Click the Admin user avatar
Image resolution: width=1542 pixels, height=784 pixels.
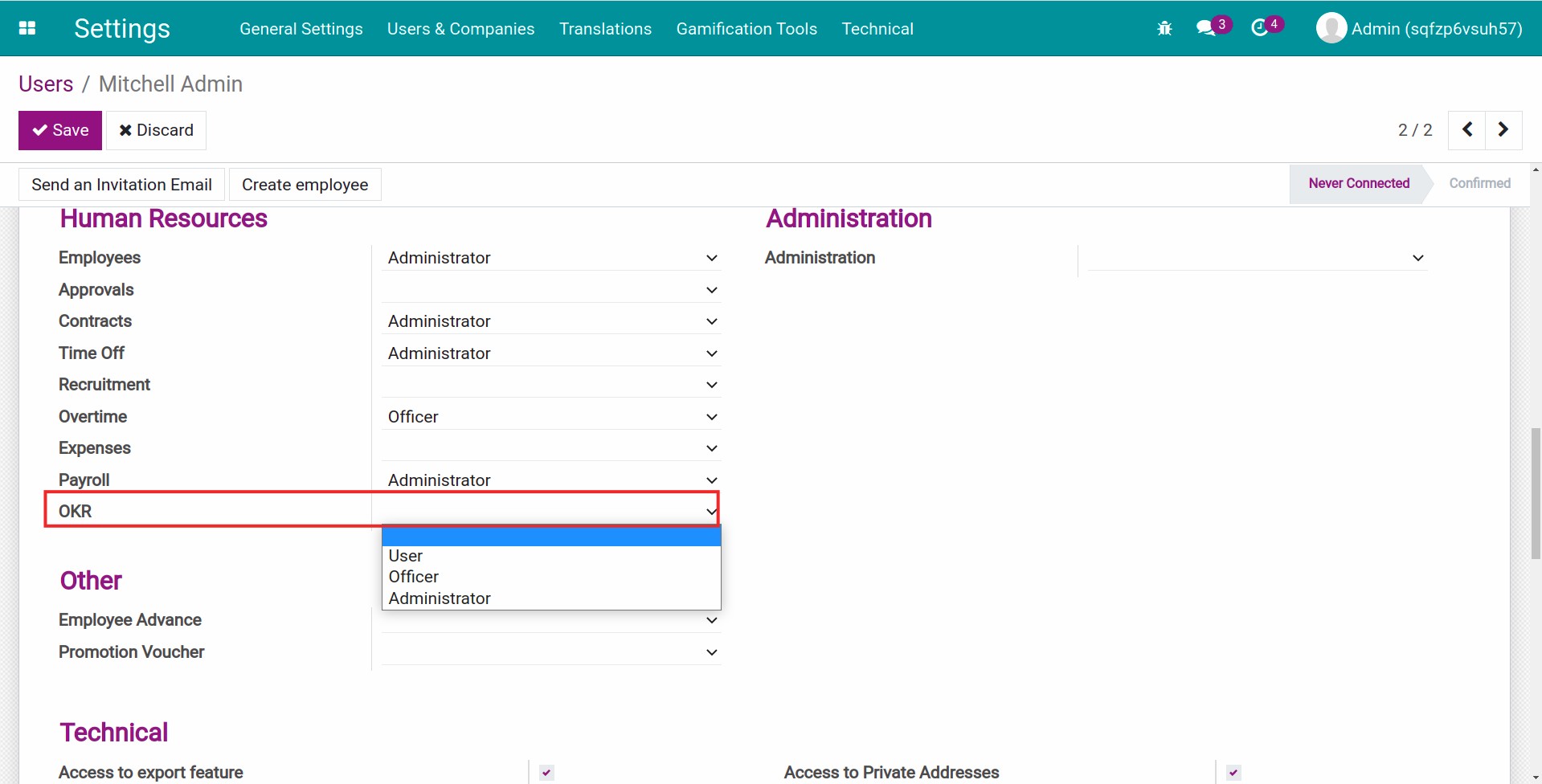tap(1331, 27)
